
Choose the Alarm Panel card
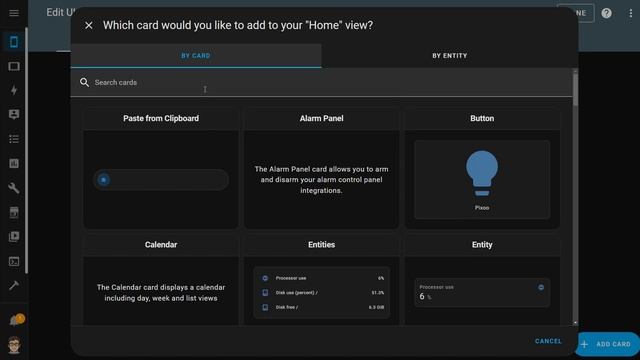322,168
